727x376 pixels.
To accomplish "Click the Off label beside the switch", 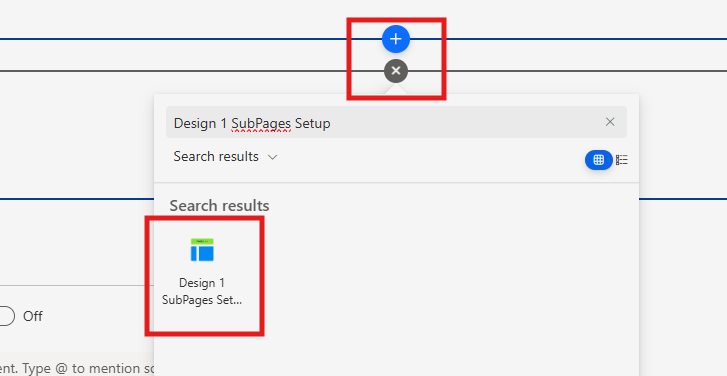I will 33,316.
